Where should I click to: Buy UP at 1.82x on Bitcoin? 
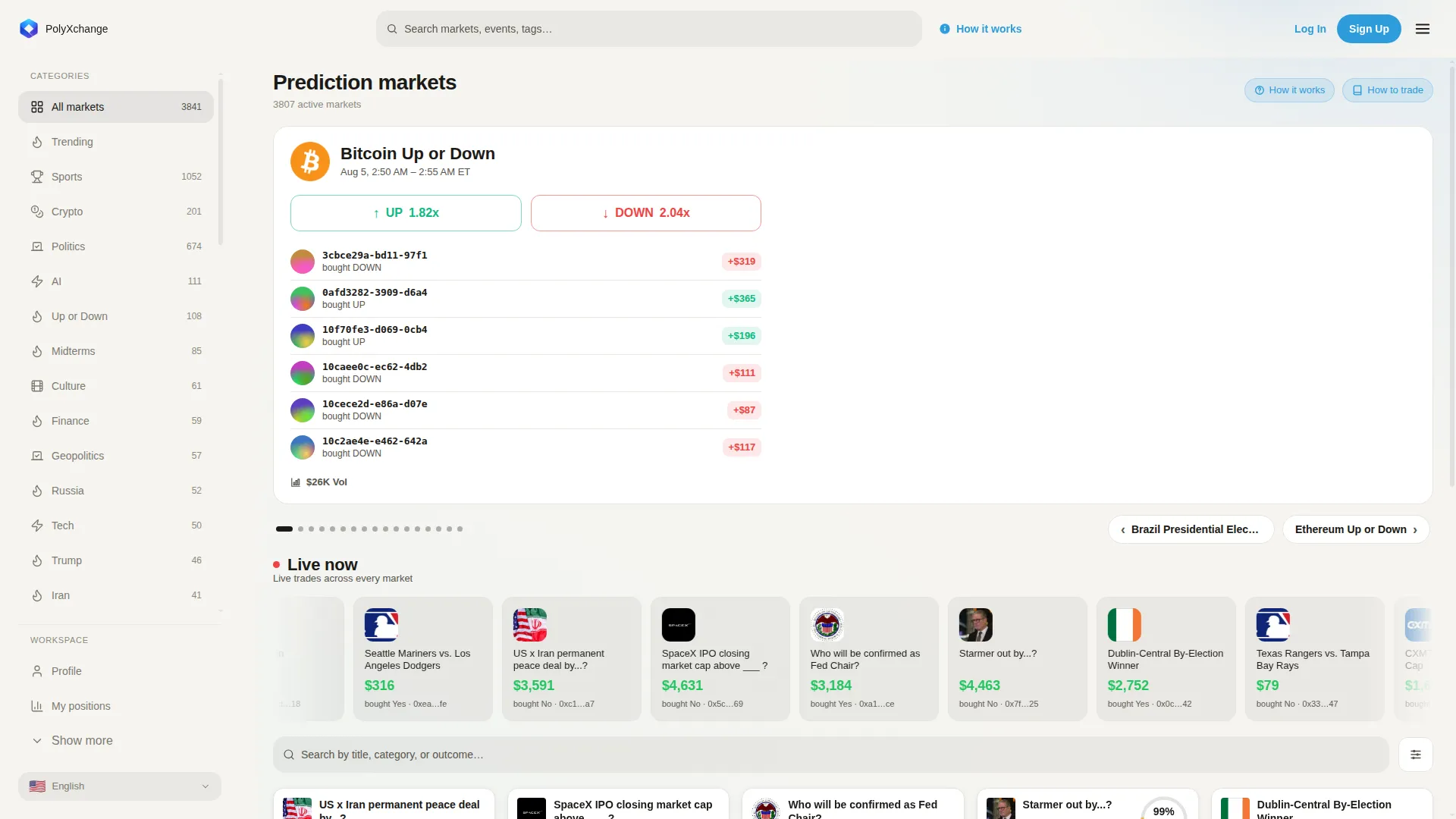click(406, 213)
